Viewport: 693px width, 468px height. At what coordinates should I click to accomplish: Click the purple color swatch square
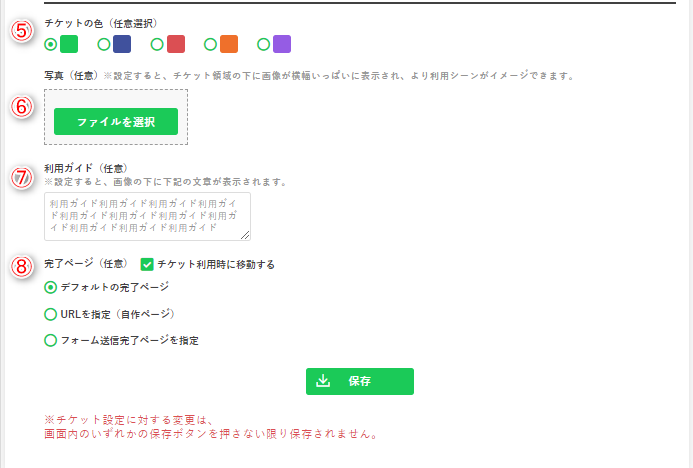(282, 44)
